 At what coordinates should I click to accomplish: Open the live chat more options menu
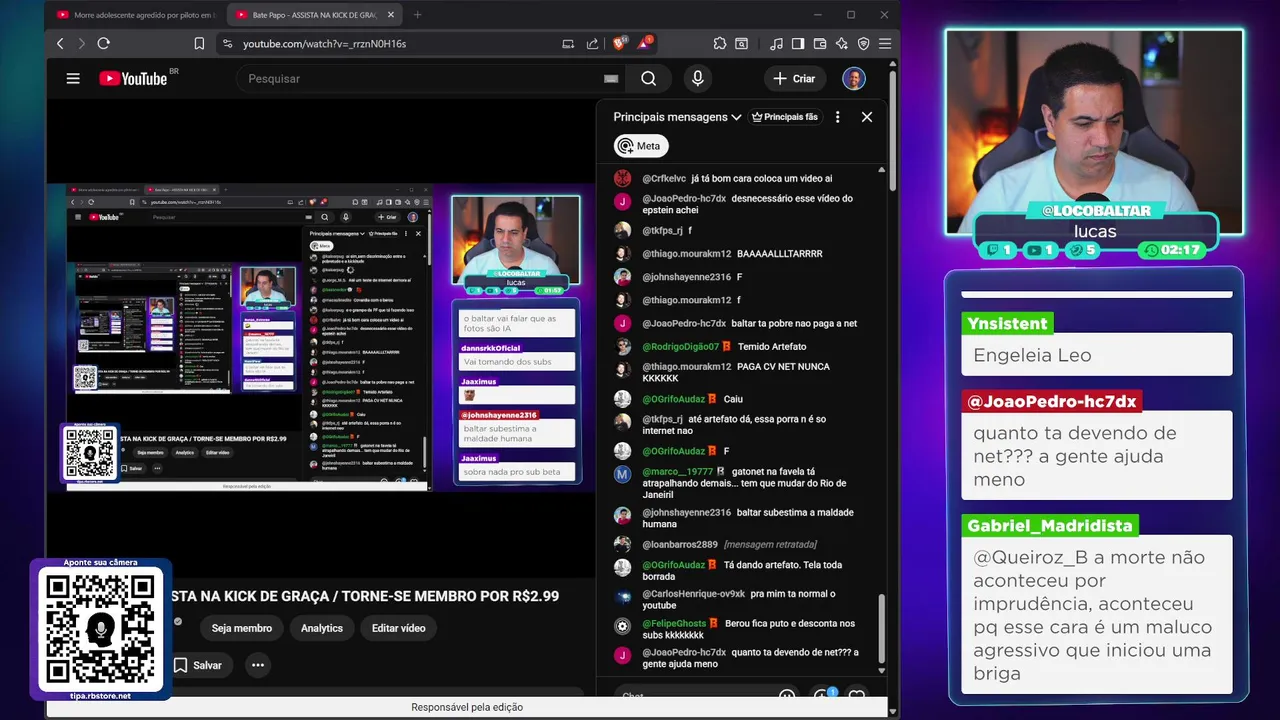(838, 117)
